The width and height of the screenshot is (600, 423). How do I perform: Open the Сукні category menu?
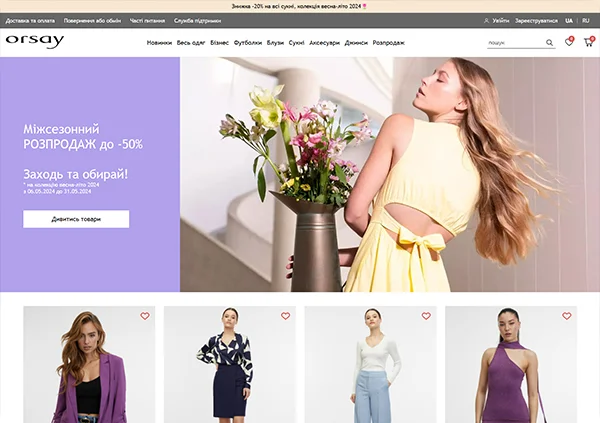click(x=296, y=43)
